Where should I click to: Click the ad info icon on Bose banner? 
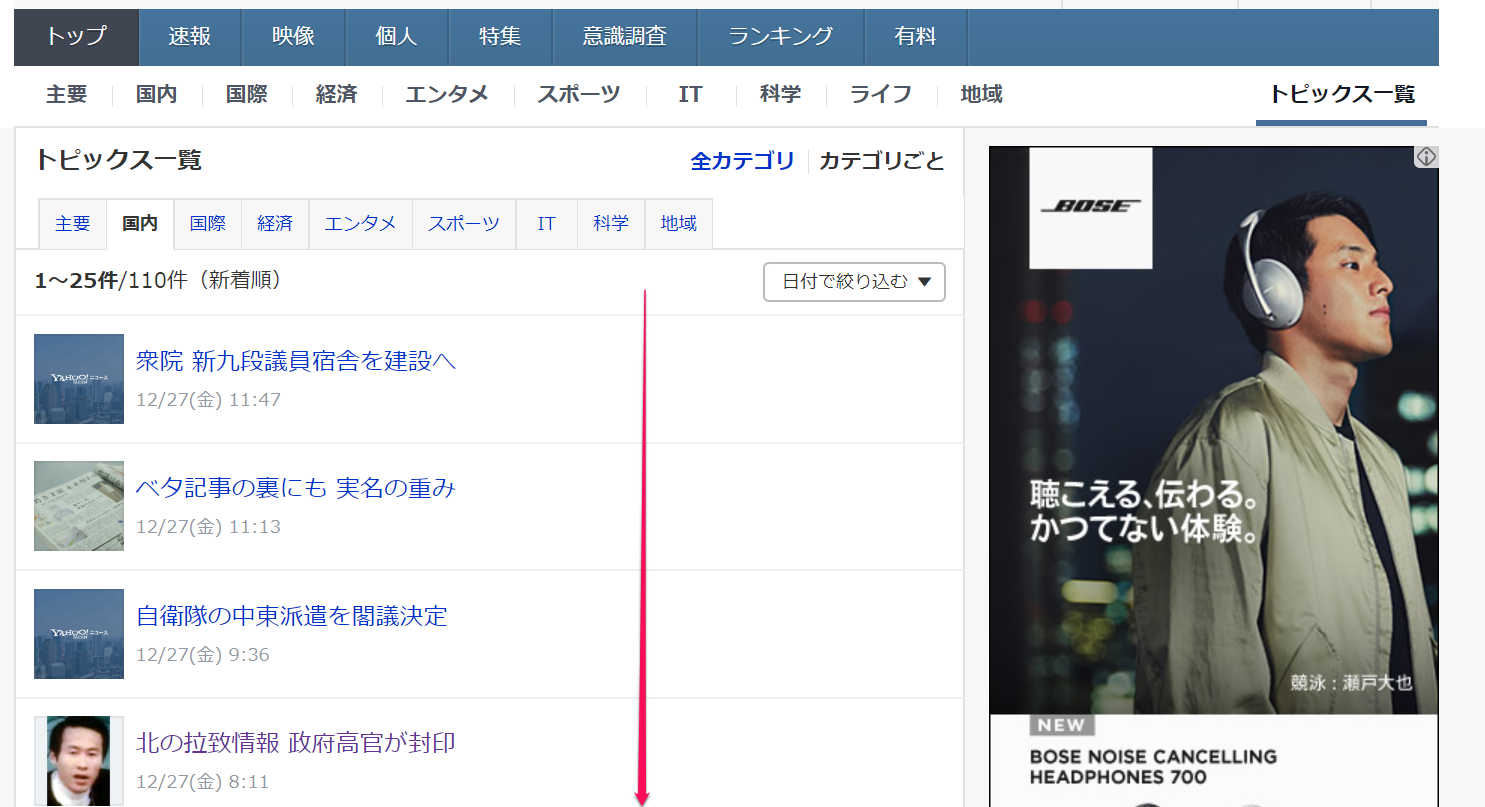tap(1426, 158)
